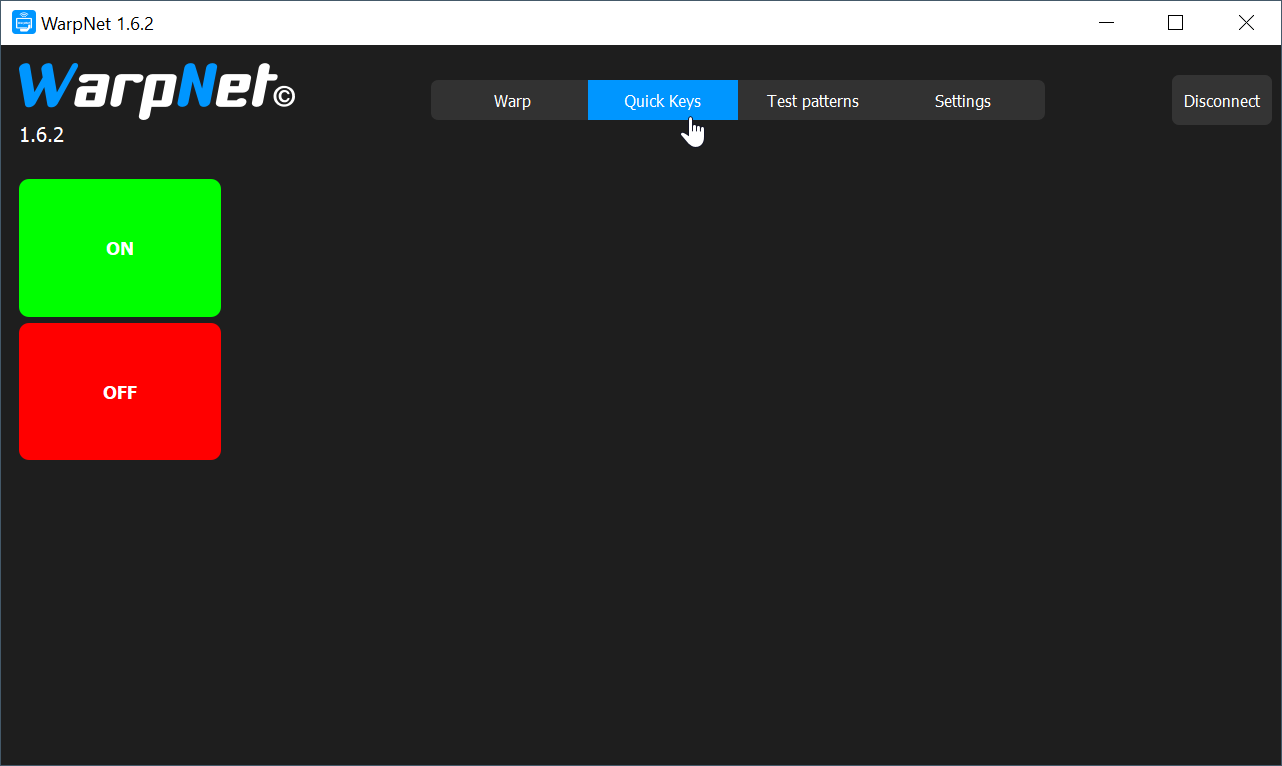Select the Quick Keys tab
The width and height of the screenshot is (1282, 766).
click(662, 101)
